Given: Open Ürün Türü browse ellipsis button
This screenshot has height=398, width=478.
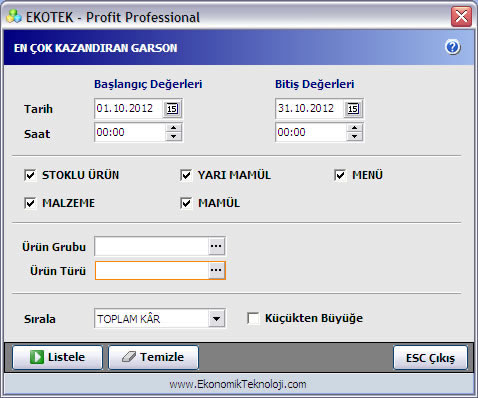Looking at the screenshot, I should point(216,270).
